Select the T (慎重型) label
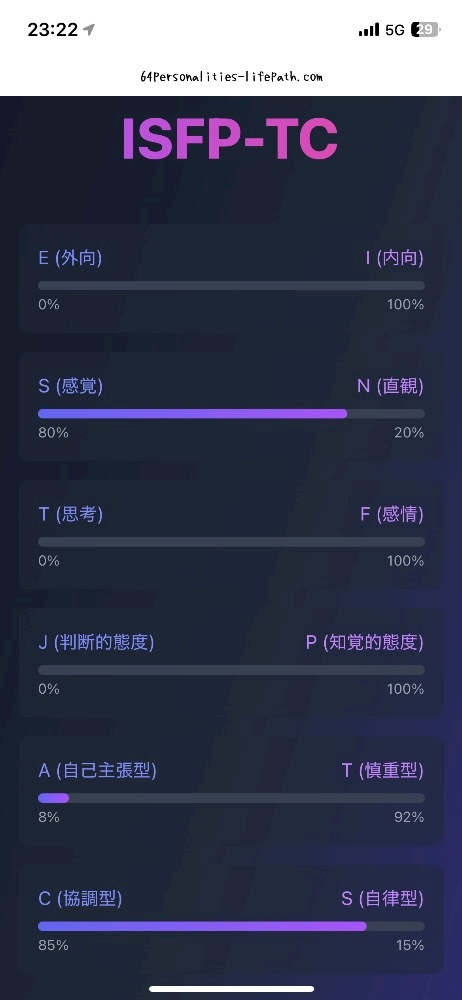 383,771
